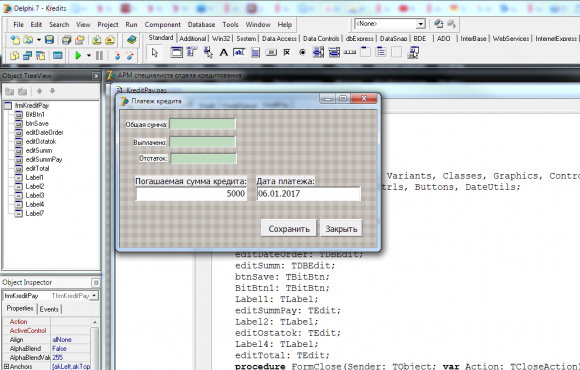Image resolution: width=580 pixels, height=370 pixels.
Task: Click the Help contents book icon
Action: tap(131, 40)
